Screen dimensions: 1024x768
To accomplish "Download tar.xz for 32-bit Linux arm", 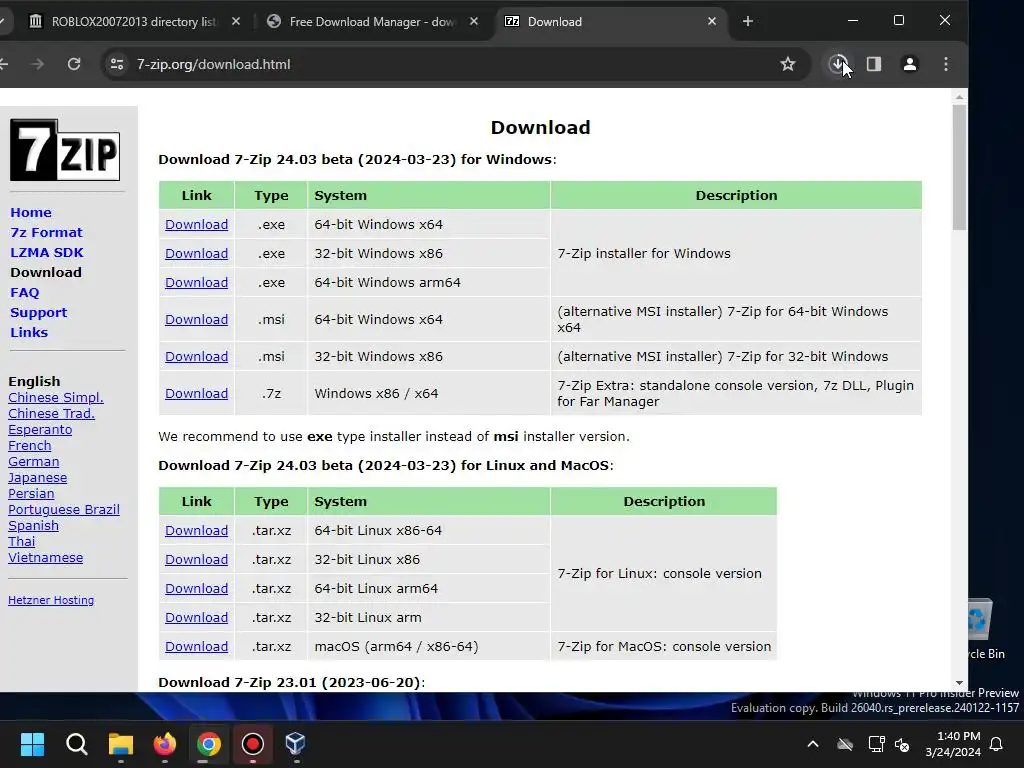I will pos(197,618).
